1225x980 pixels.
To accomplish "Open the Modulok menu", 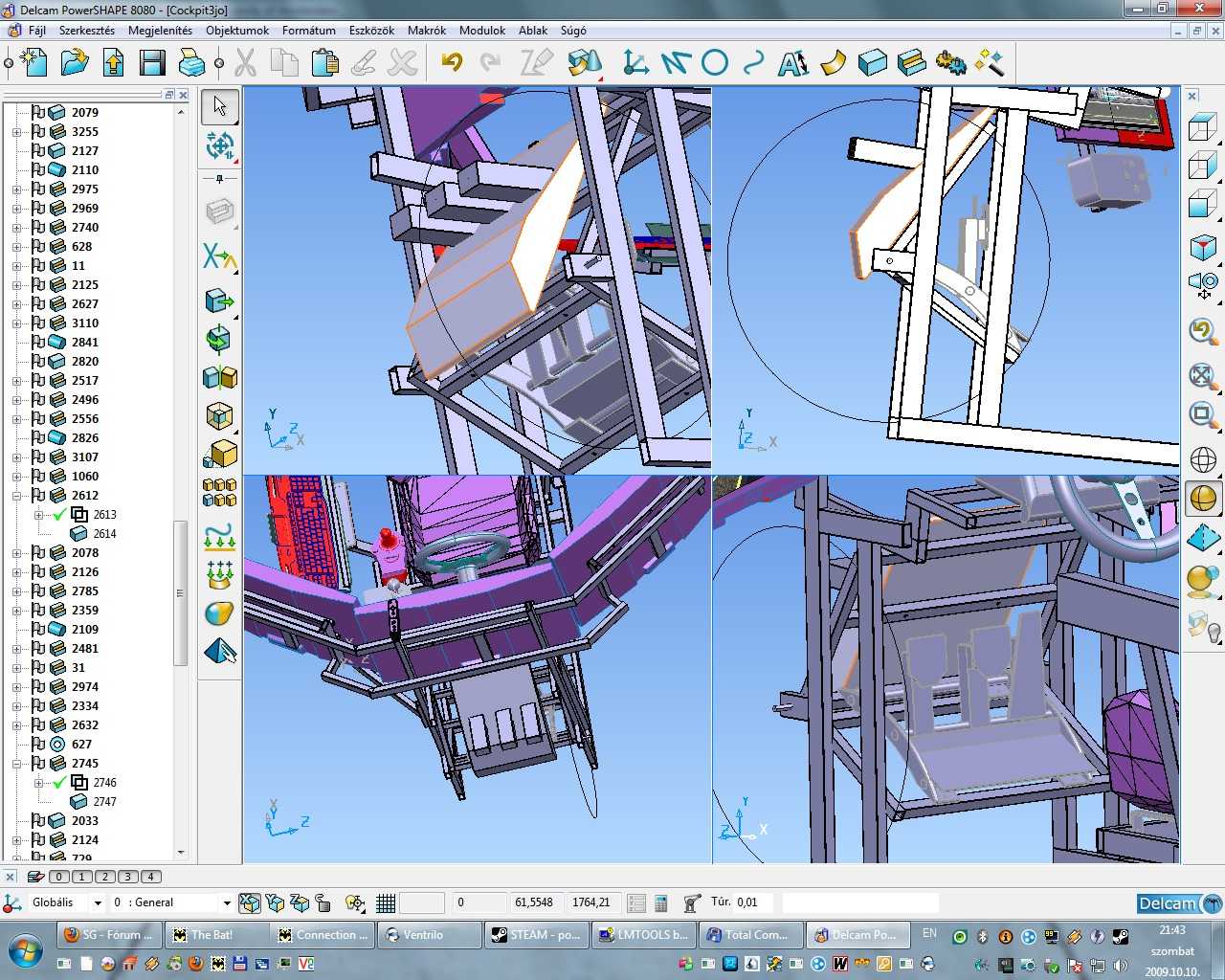I will click(481, 31).
